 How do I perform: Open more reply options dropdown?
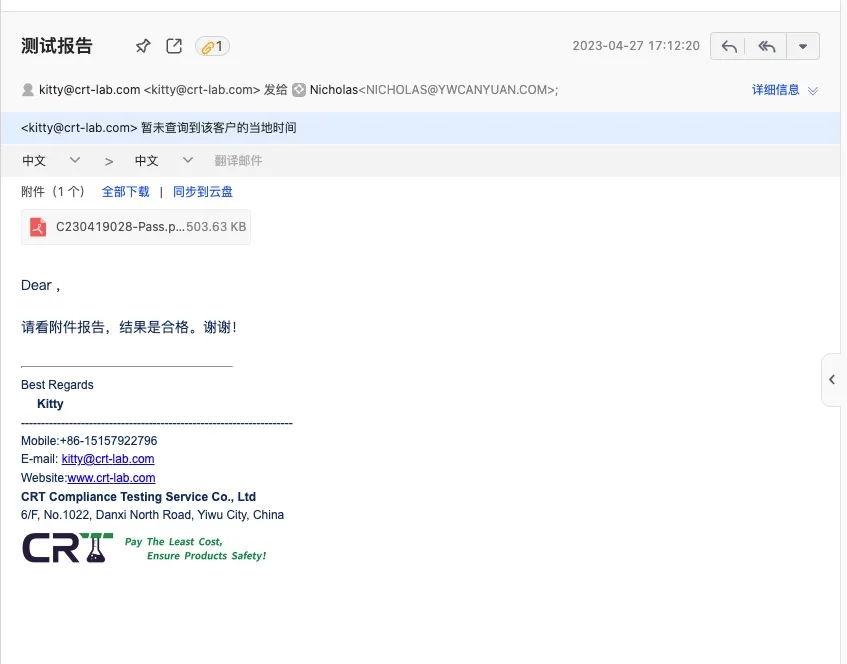pos(803,46)
